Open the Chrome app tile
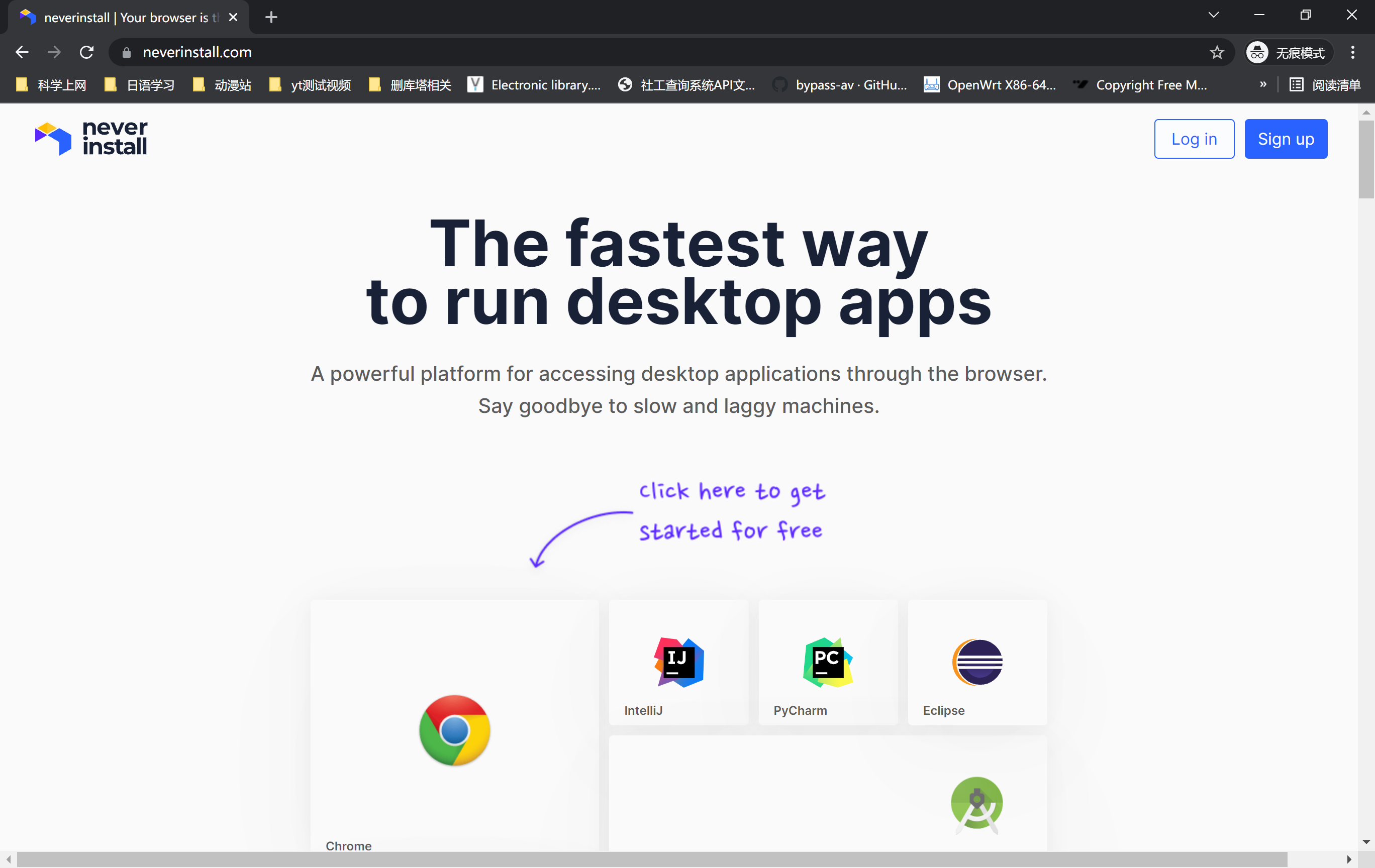Viewport: 1375px width, 868px height. tap(454, 729)
